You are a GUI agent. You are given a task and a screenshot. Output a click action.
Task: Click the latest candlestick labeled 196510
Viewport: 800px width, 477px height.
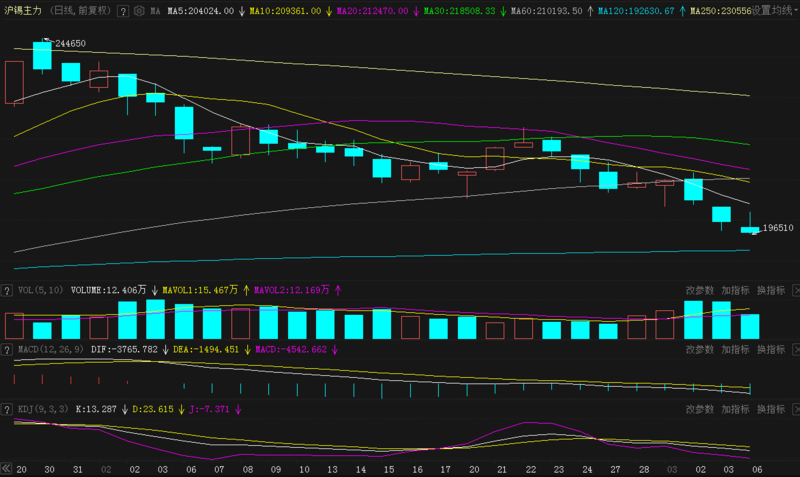click(x=750, y=229)
